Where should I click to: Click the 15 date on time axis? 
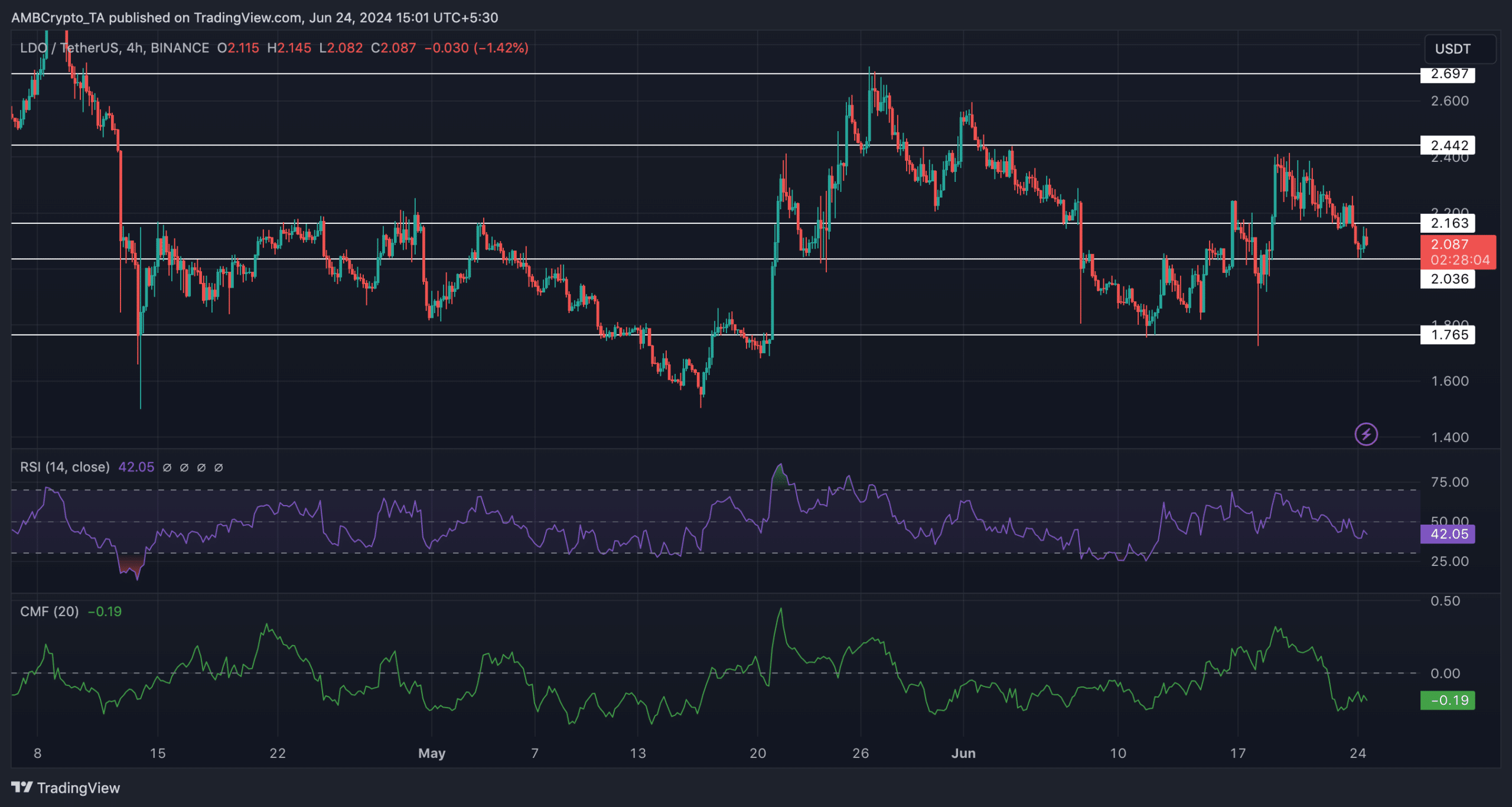pos(158,753)
